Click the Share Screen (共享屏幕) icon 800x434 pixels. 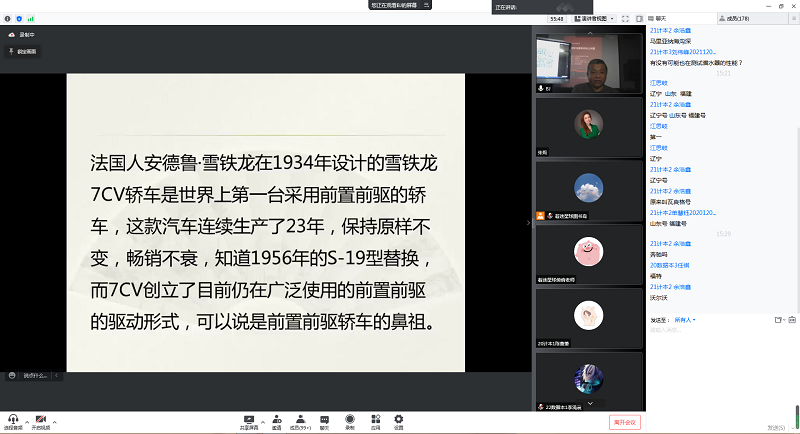[249, 419]
